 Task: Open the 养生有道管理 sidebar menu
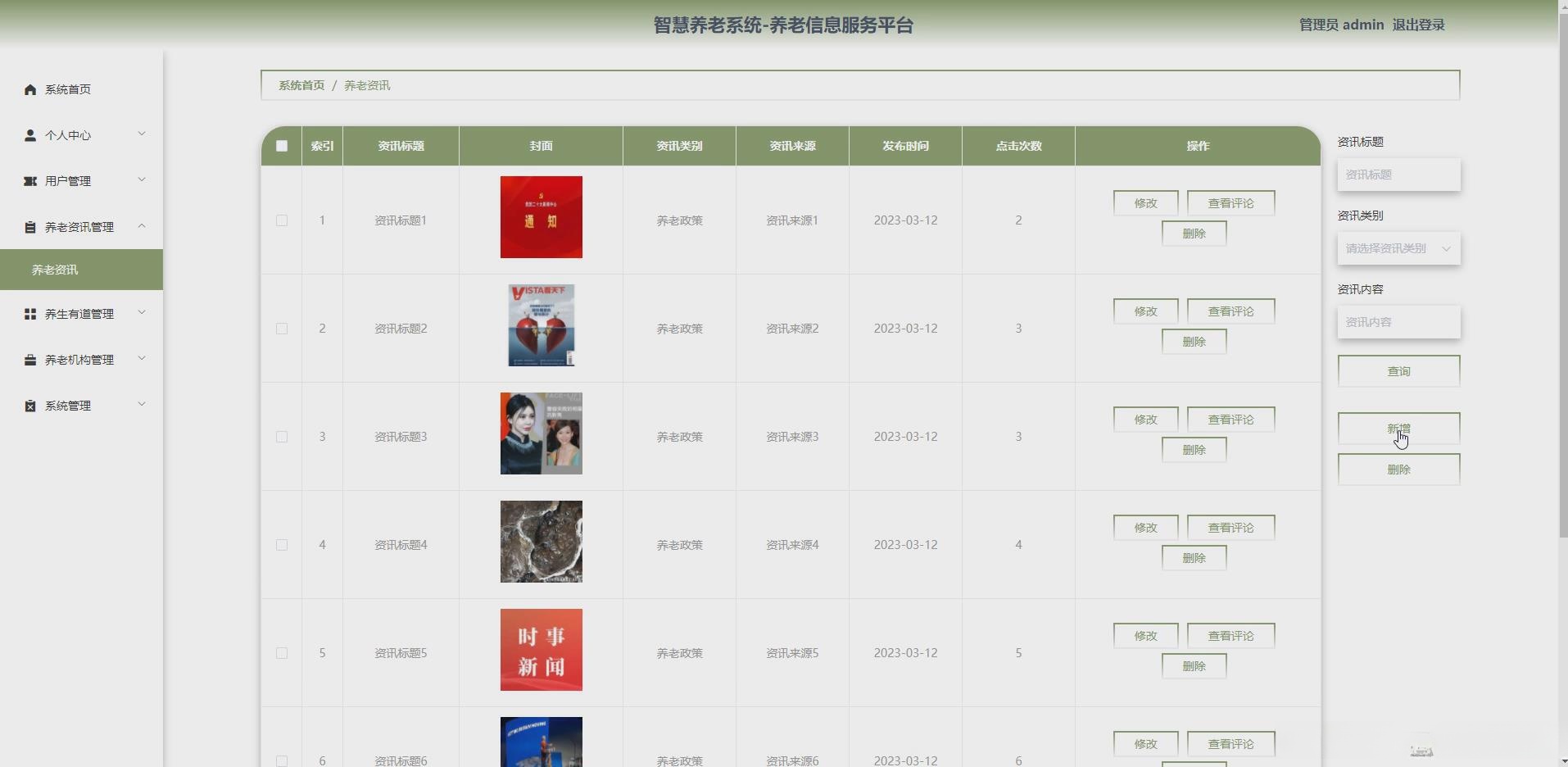pyautogui.click(x=82, y=314)
